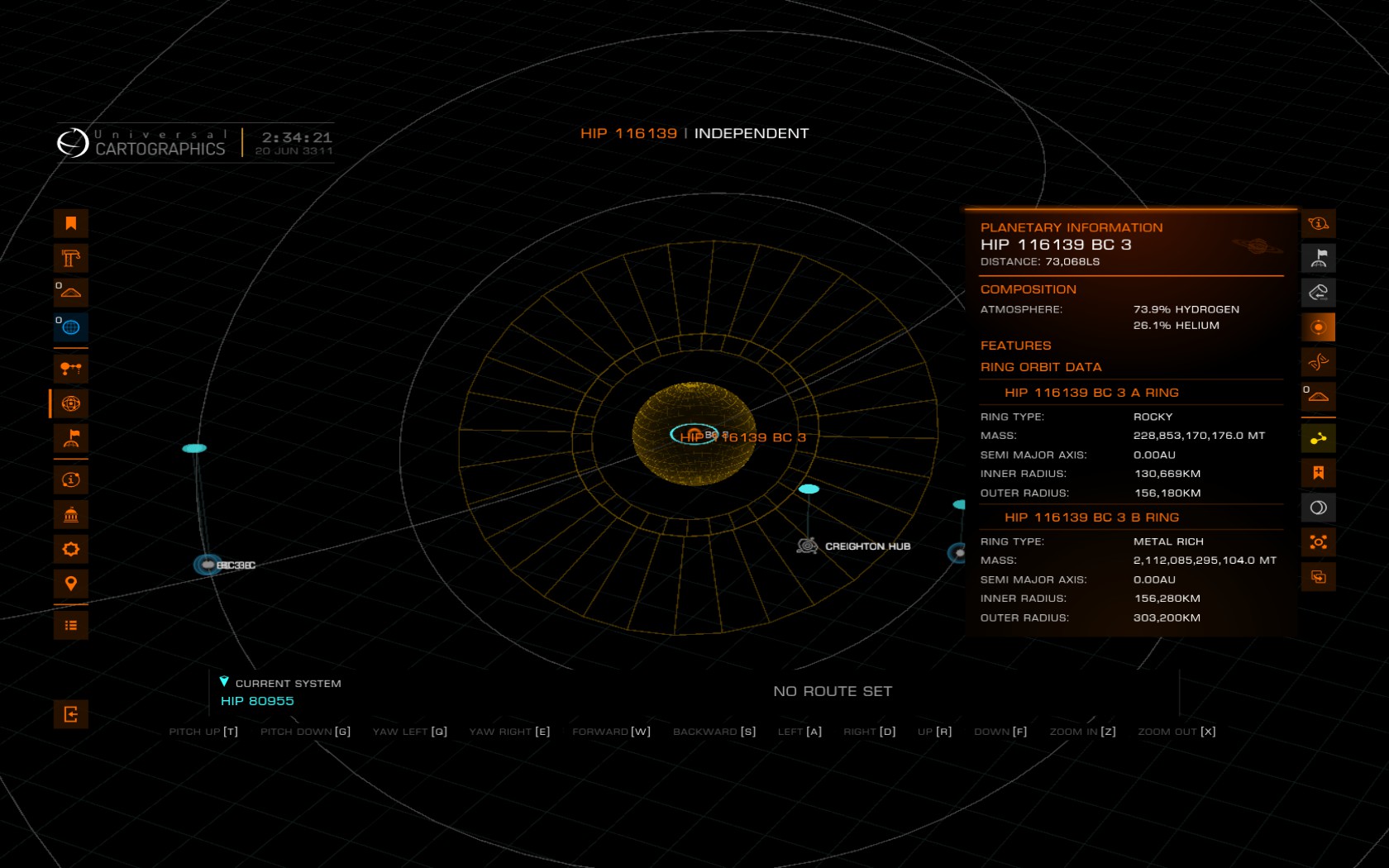Click the RING ORBIT DATA heading

coord(1041,367)
